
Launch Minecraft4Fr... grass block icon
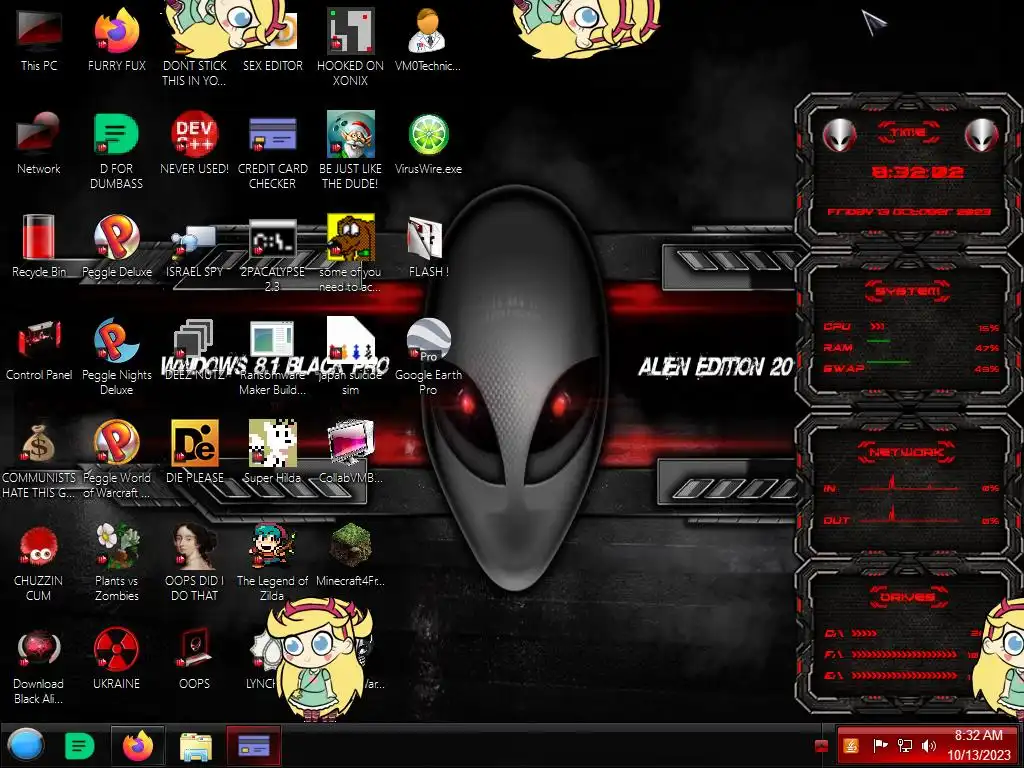coord(350,555)
